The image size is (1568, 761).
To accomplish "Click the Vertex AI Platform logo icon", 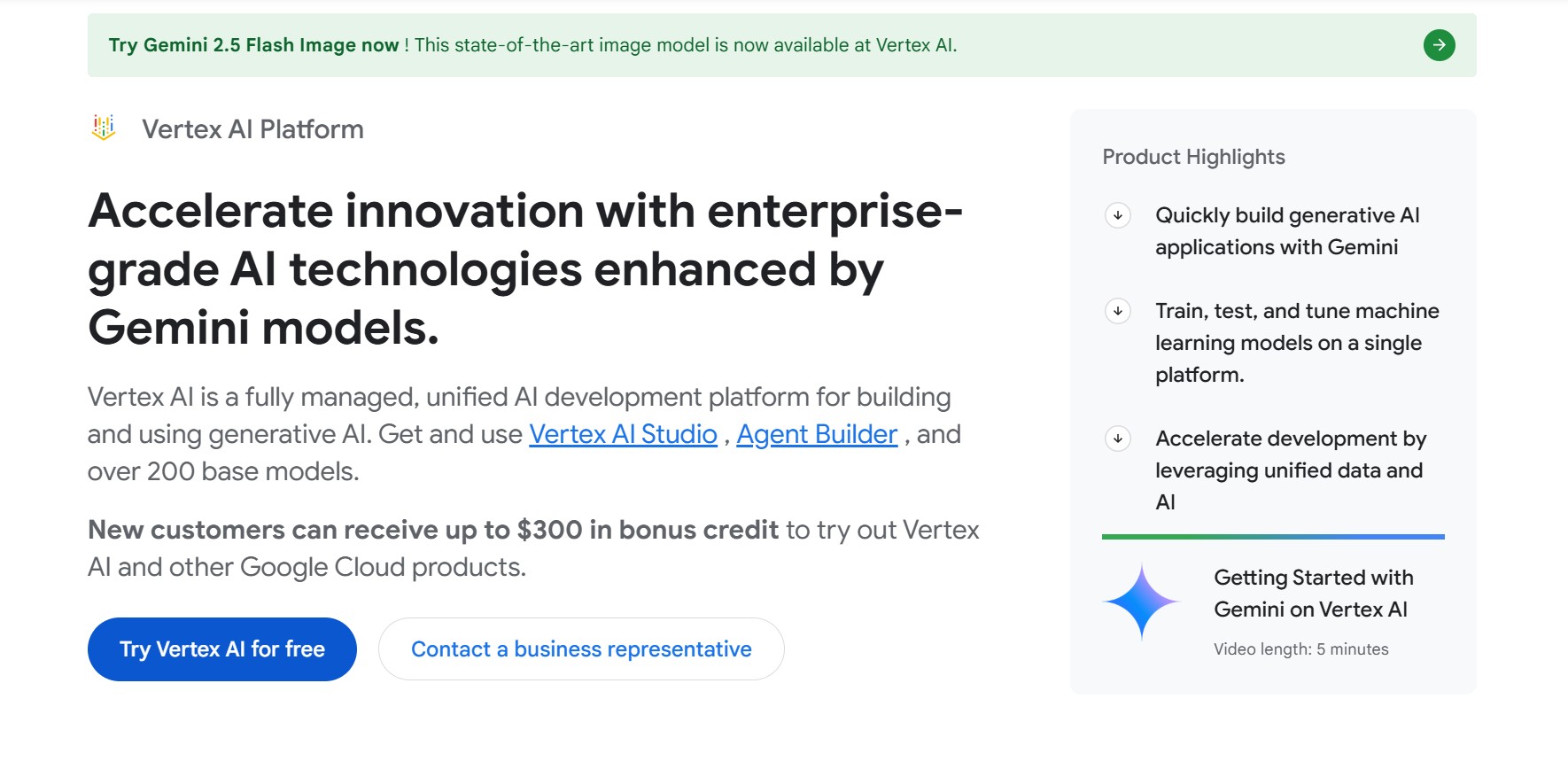I will point(104,128).
